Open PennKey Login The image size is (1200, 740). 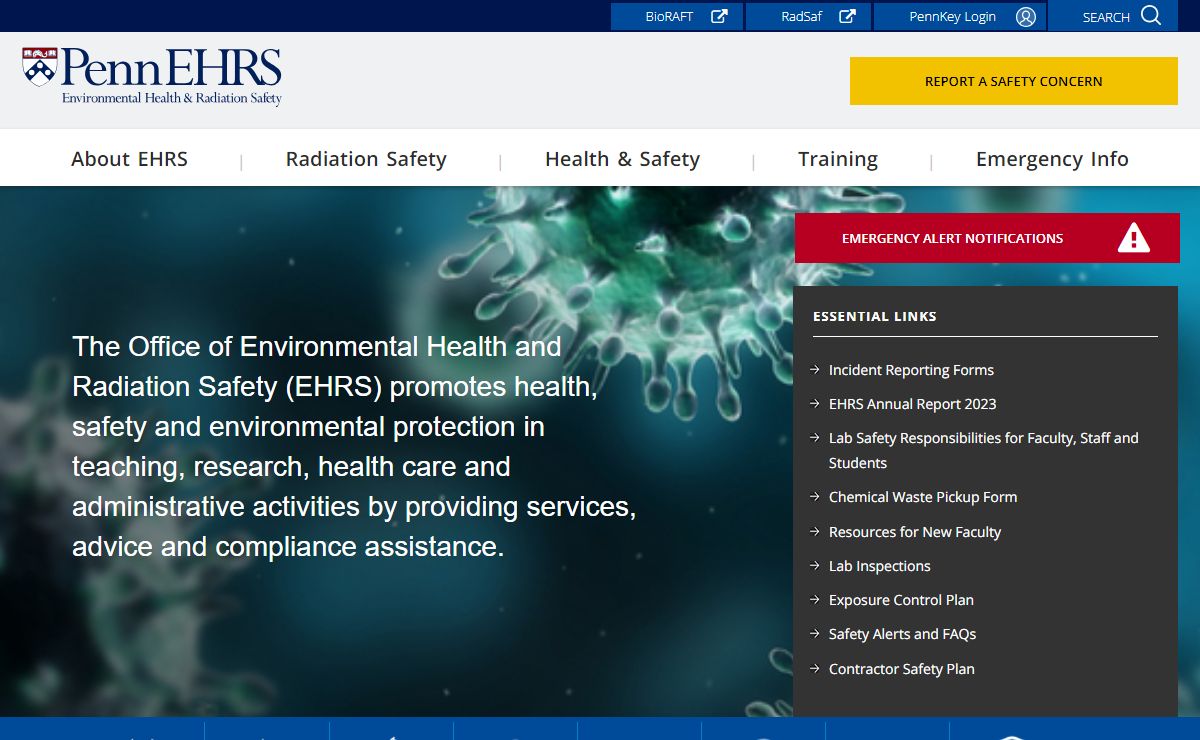960,16
